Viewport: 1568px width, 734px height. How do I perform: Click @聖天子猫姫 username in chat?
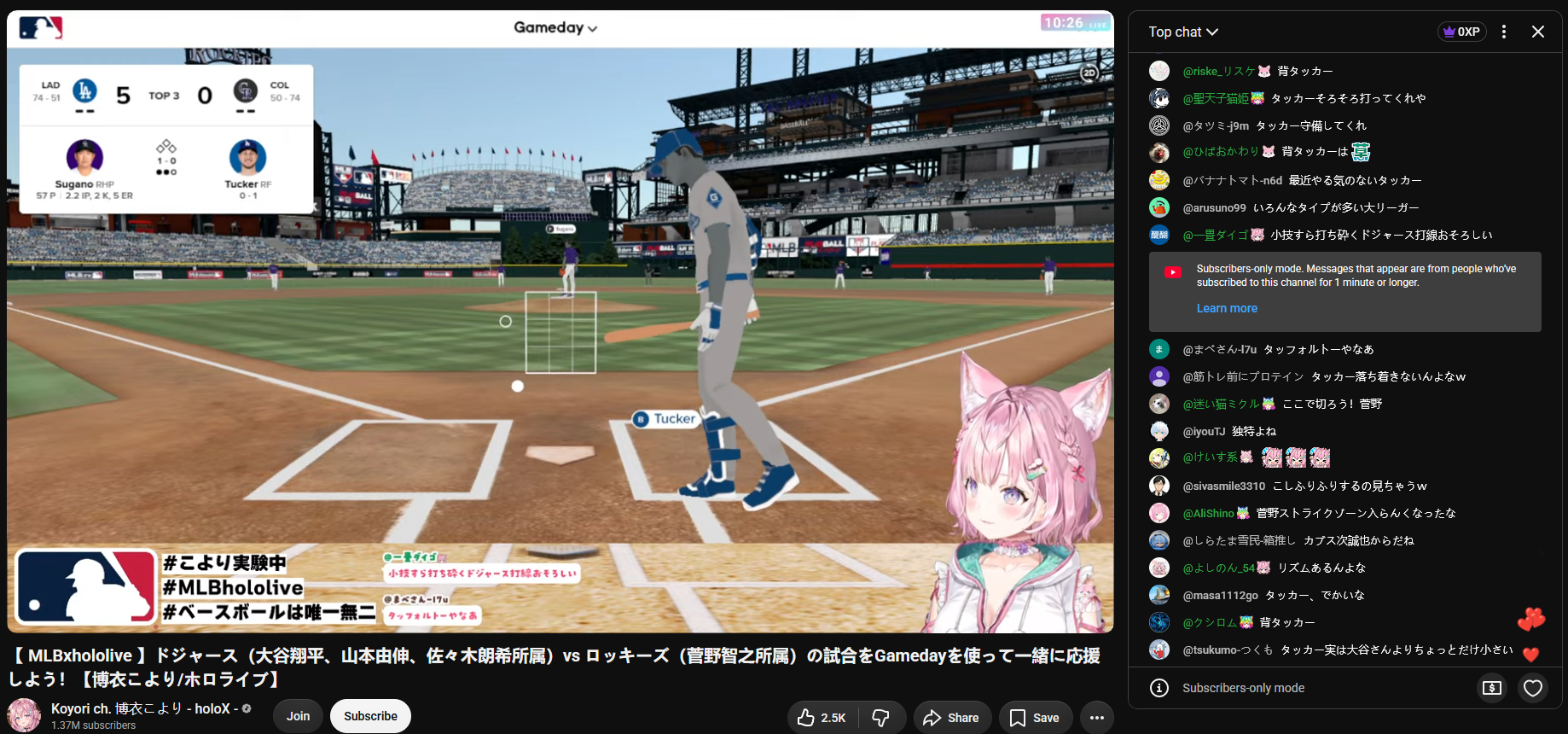tap(1216, 98)
